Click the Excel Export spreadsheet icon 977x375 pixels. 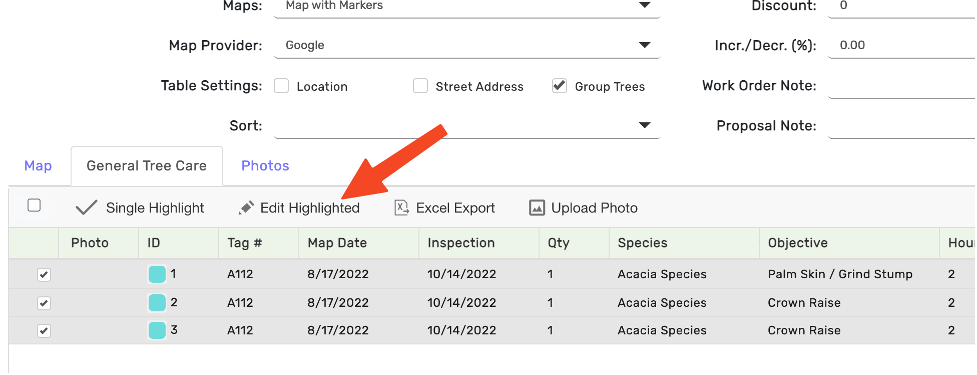click(402, 207)
